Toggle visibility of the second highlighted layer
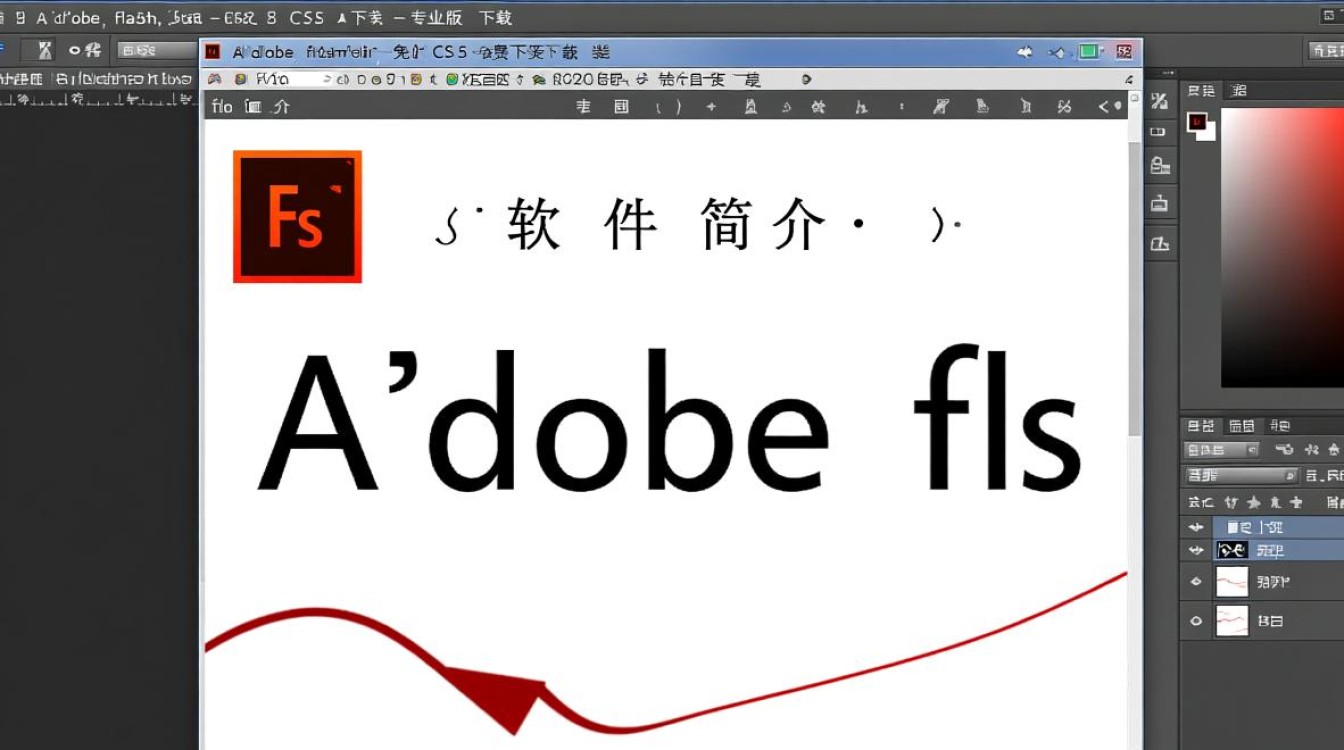The height and width of the screenshot is (750, 1344). [x=1196, y=550]
